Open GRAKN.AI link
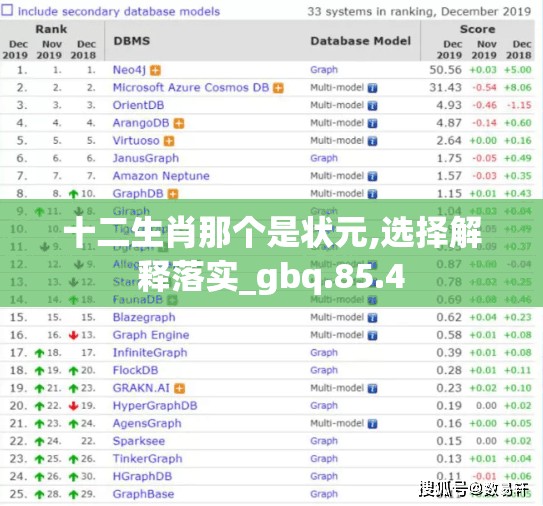 (x=141, y=388)
